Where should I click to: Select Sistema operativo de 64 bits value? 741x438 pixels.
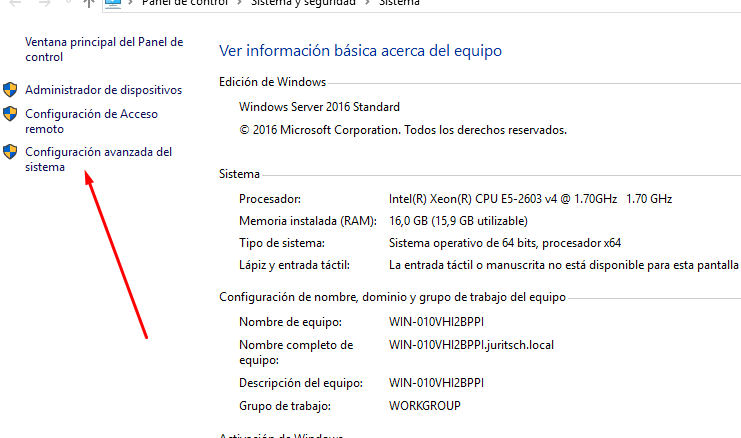505,243
